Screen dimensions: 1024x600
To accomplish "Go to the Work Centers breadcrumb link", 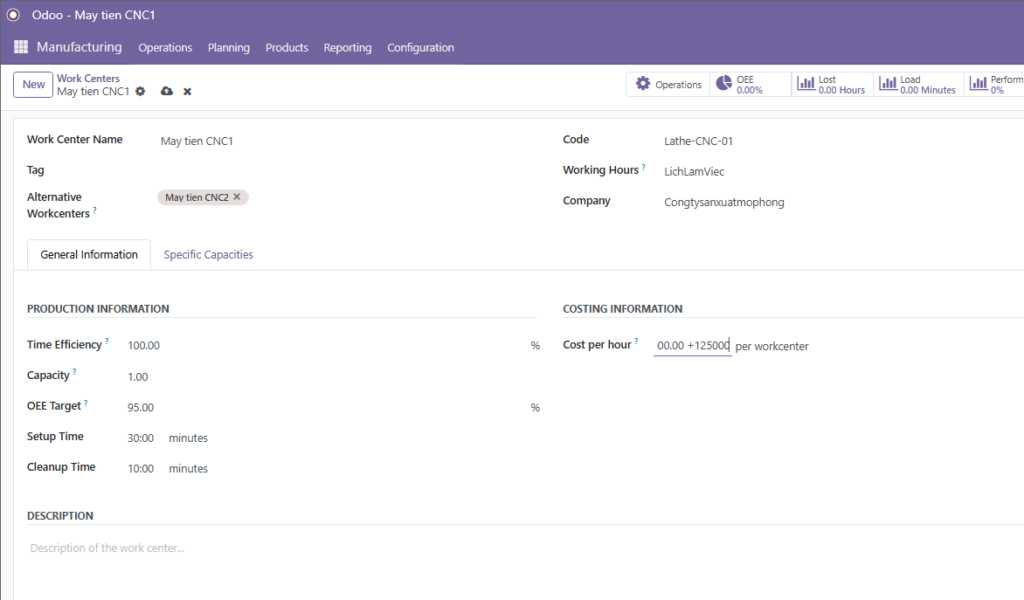I will click(88, 78).
